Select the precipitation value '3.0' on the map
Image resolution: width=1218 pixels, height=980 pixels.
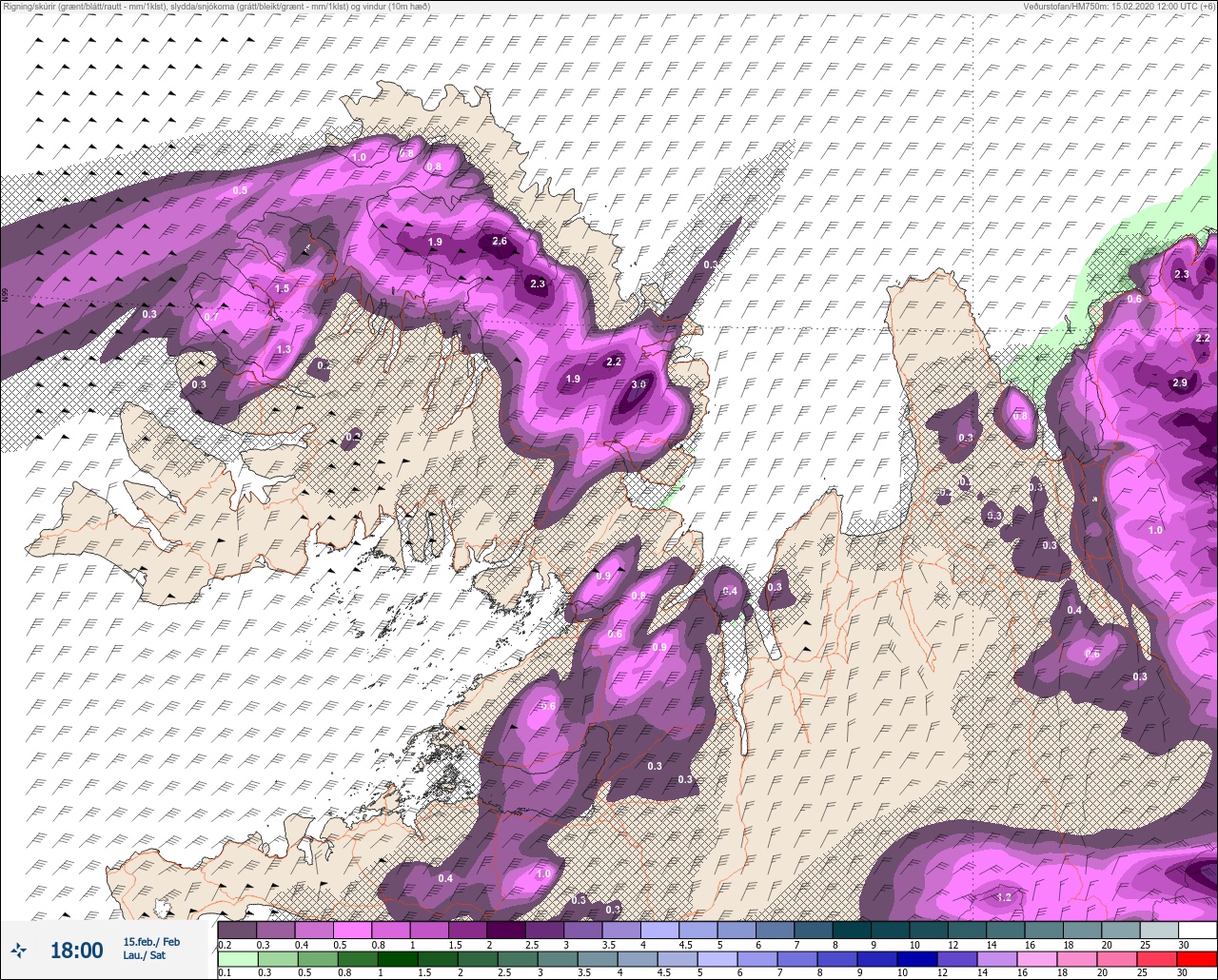coord(638,384)
